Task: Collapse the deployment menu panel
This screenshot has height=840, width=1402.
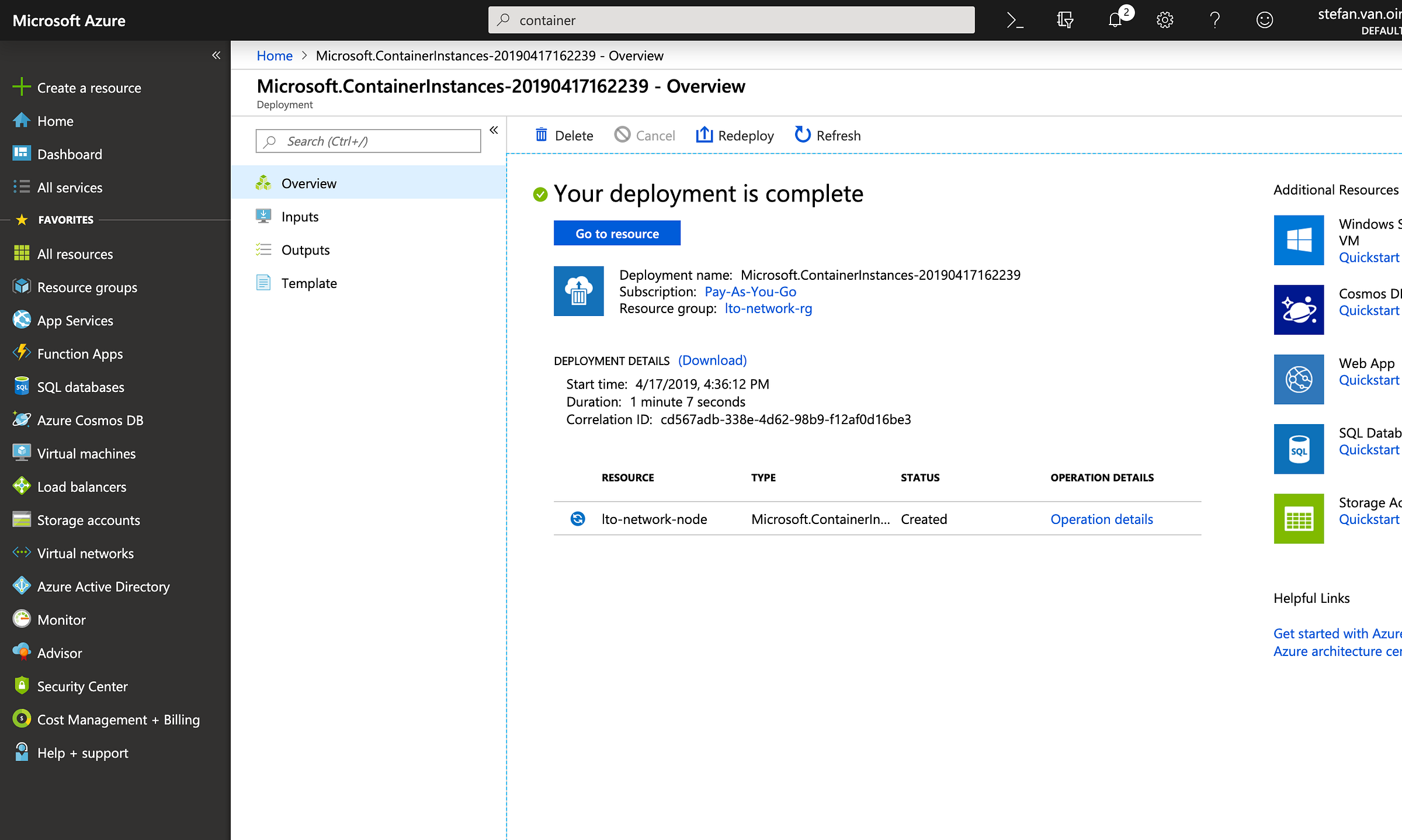Action: click(494, 130)
